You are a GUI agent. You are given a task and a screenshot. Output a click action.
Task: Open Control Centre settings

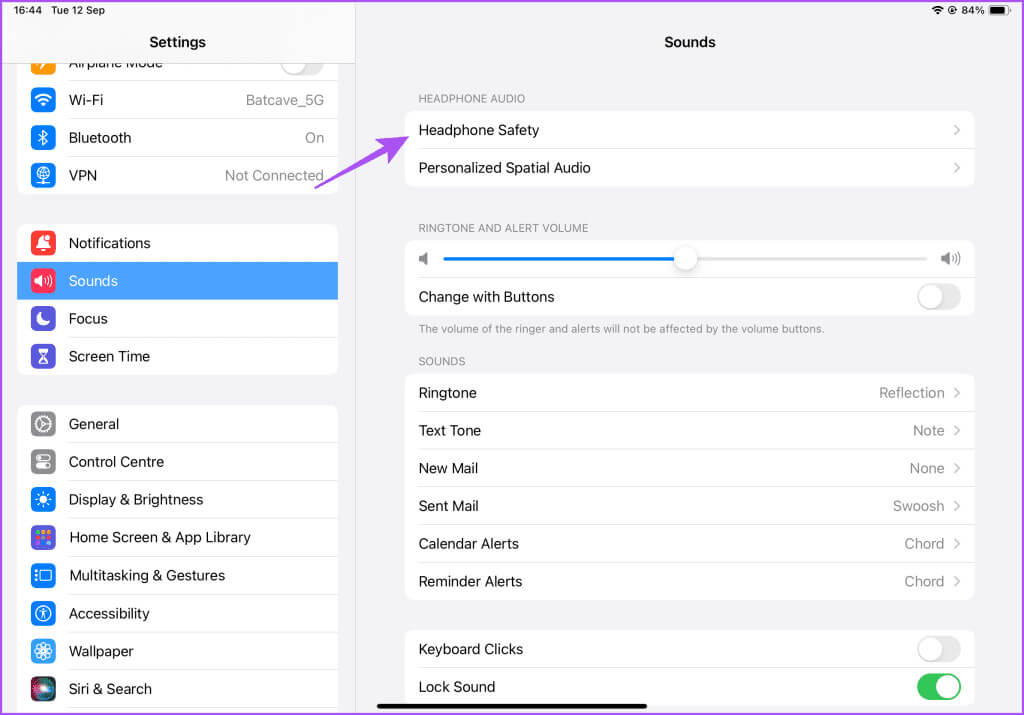[x=116, y=462]
